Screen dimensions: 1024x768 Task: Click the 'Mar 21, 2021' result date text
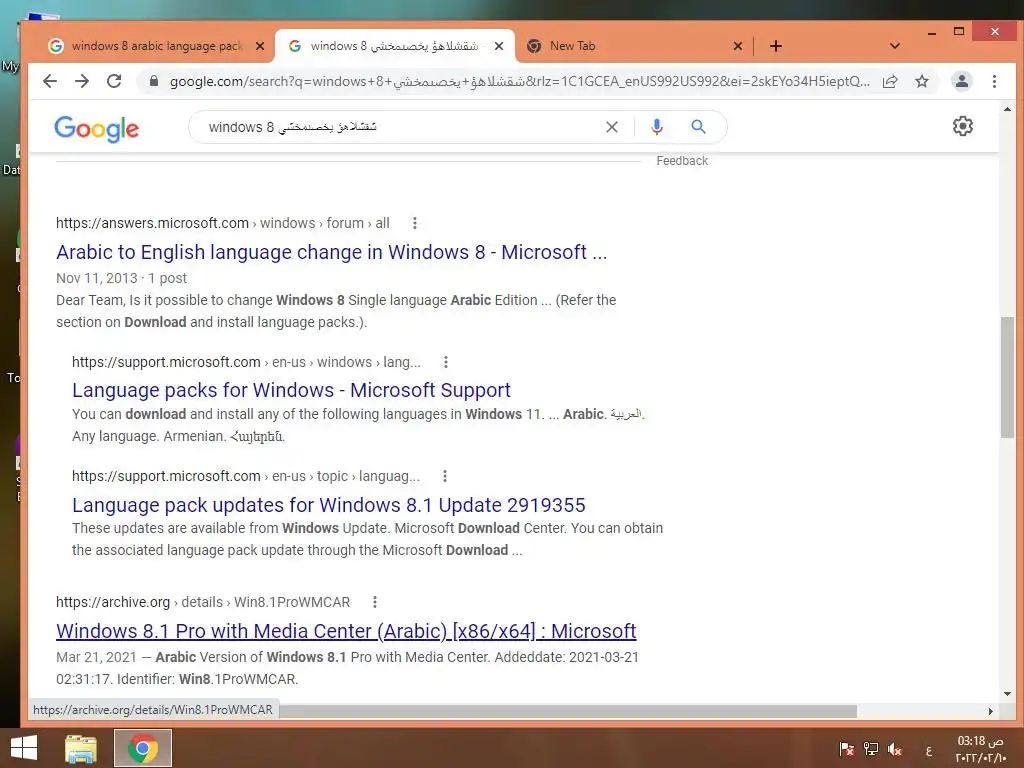tap(97, 657)
